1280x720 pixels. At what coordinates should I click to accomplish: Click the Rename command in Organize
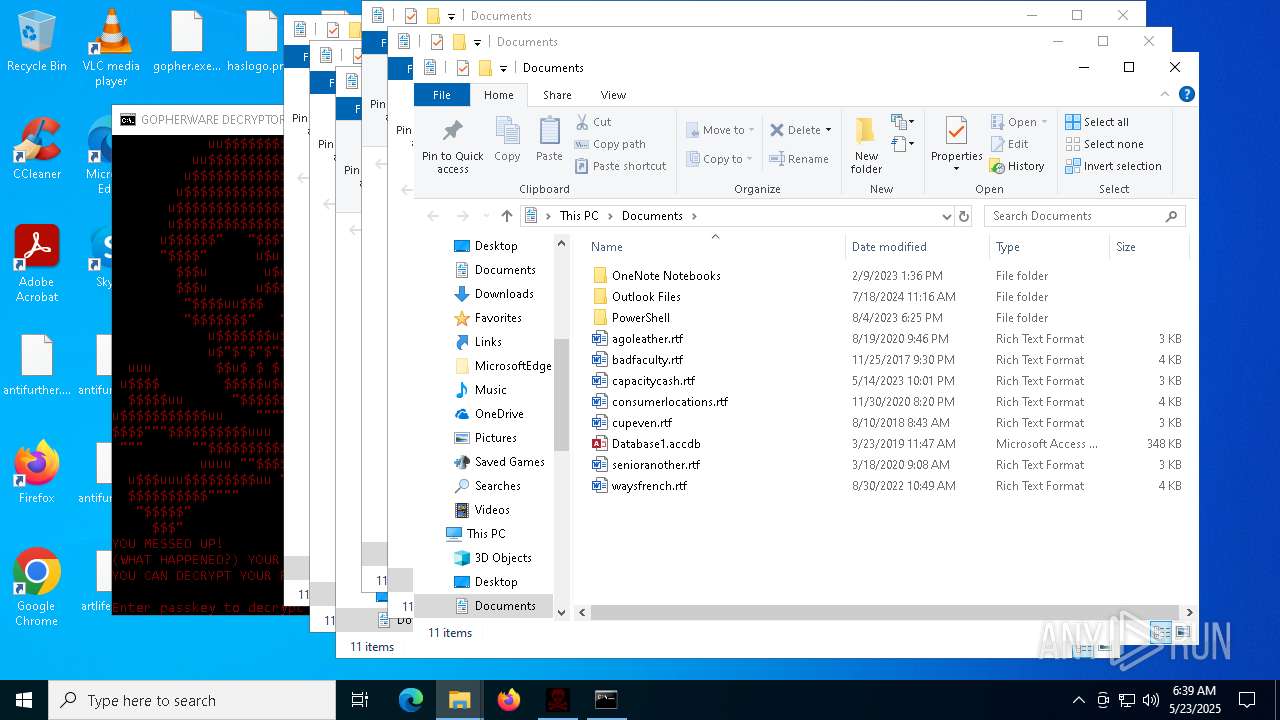point(799,159)
